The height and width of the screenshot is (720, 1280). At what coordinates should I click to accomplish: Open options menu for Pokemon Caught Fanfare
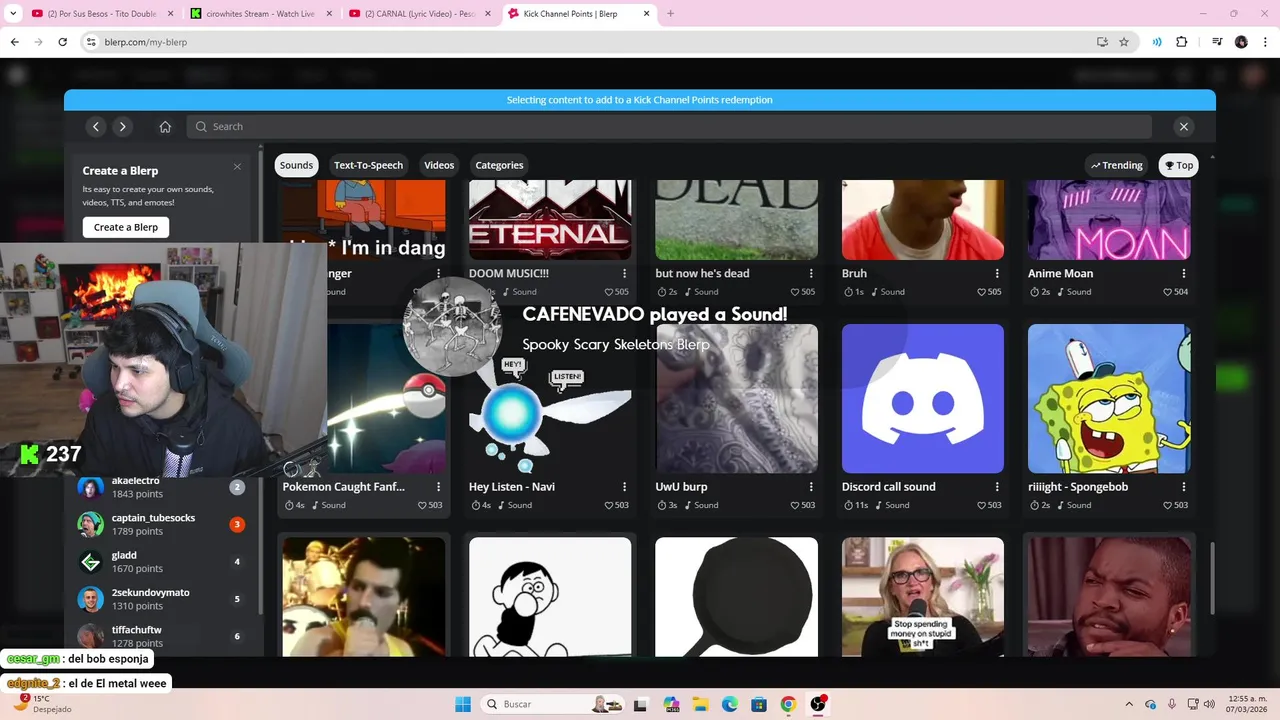coord(438,487)
